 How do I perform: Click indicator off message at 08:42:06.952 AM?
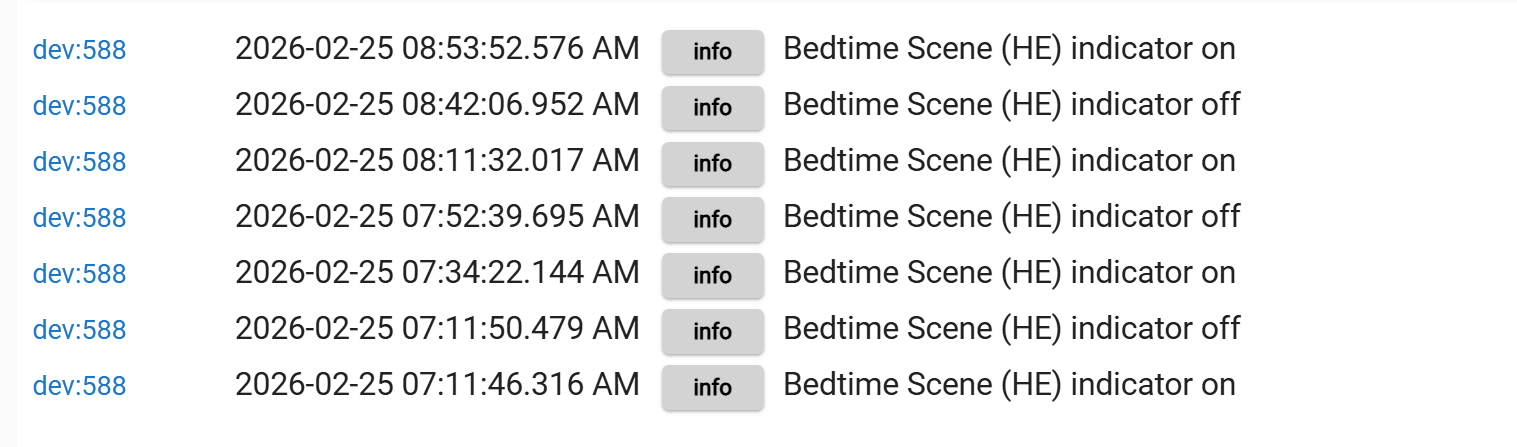tap(1011, 105)
